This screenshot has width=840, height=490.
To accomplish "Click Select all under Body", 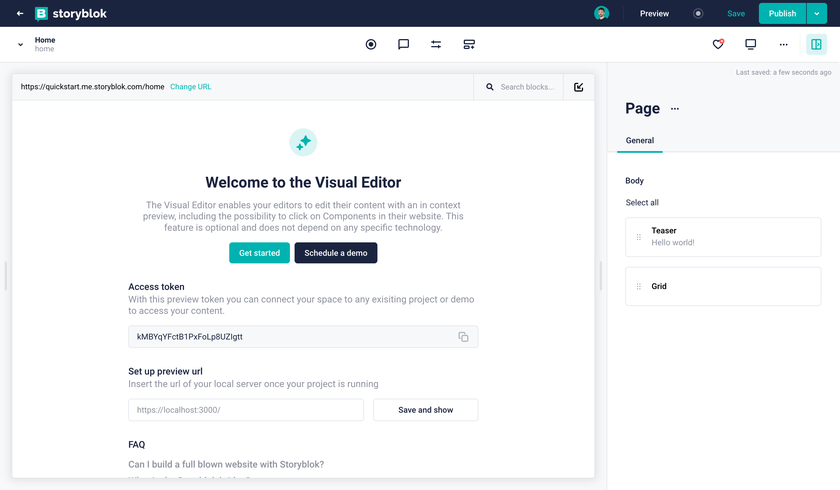I will click(x=642, y=202).
